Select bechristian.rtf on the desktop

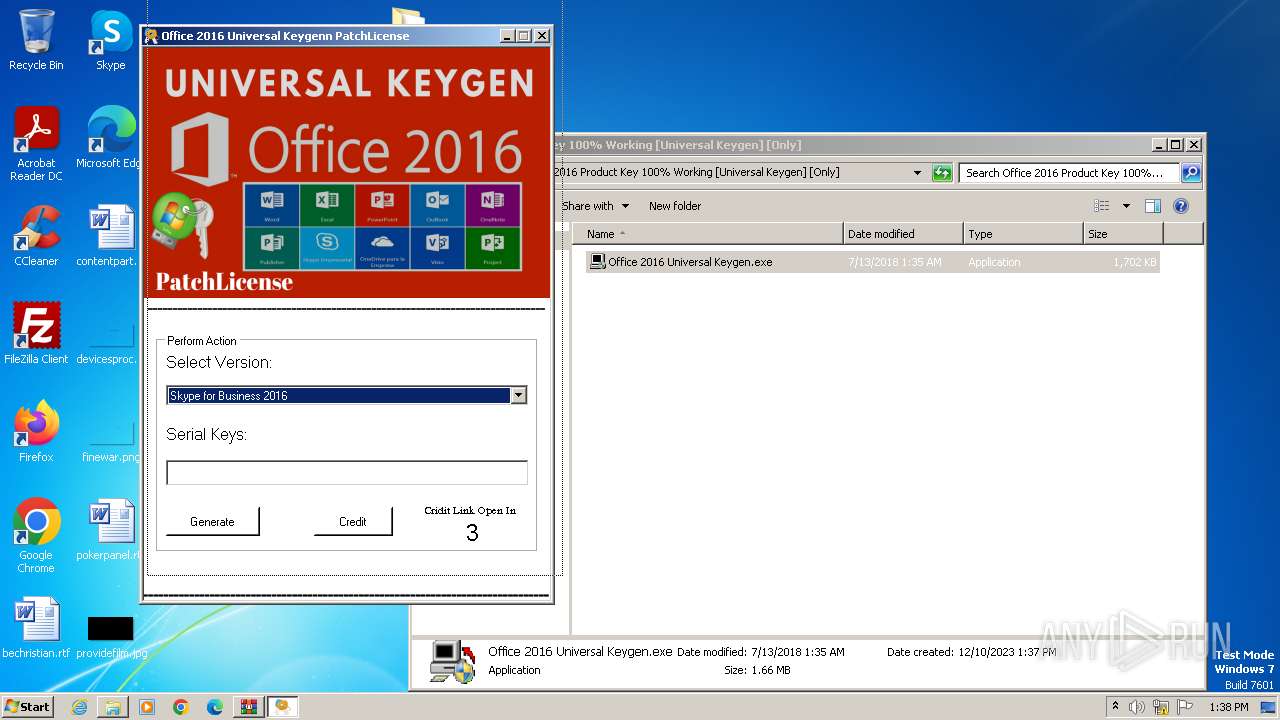click(x=36, y=628)
